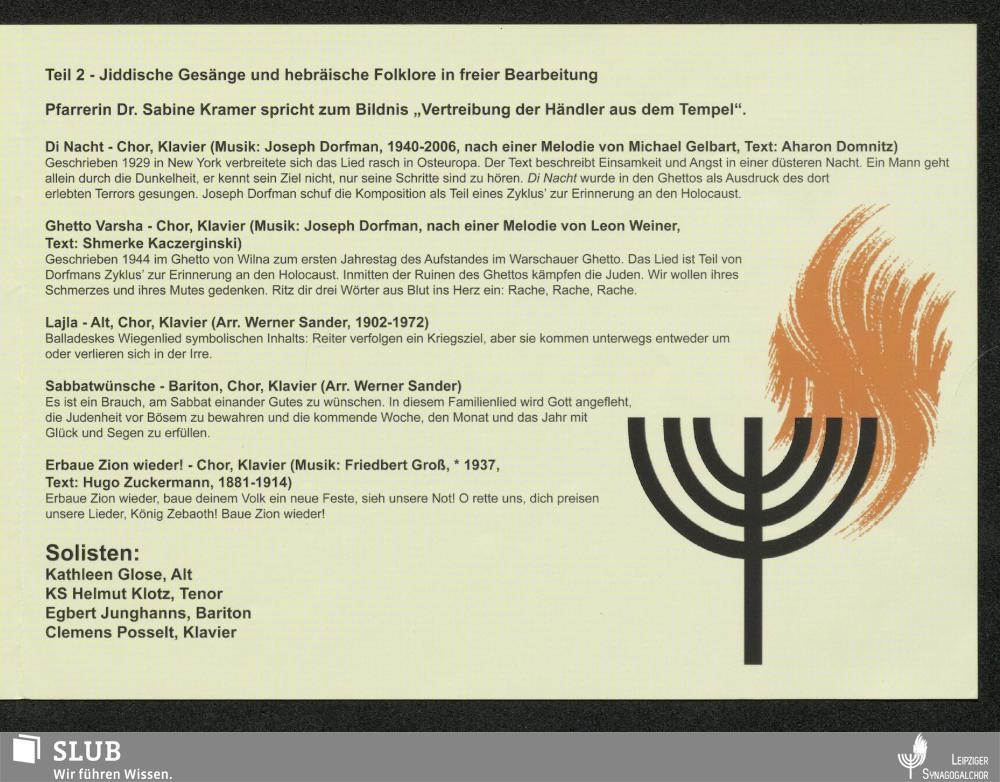Click soloist KS Helmut Klotz, Tenor
This screenshot has height=782, width=1000.
point(134,594)
